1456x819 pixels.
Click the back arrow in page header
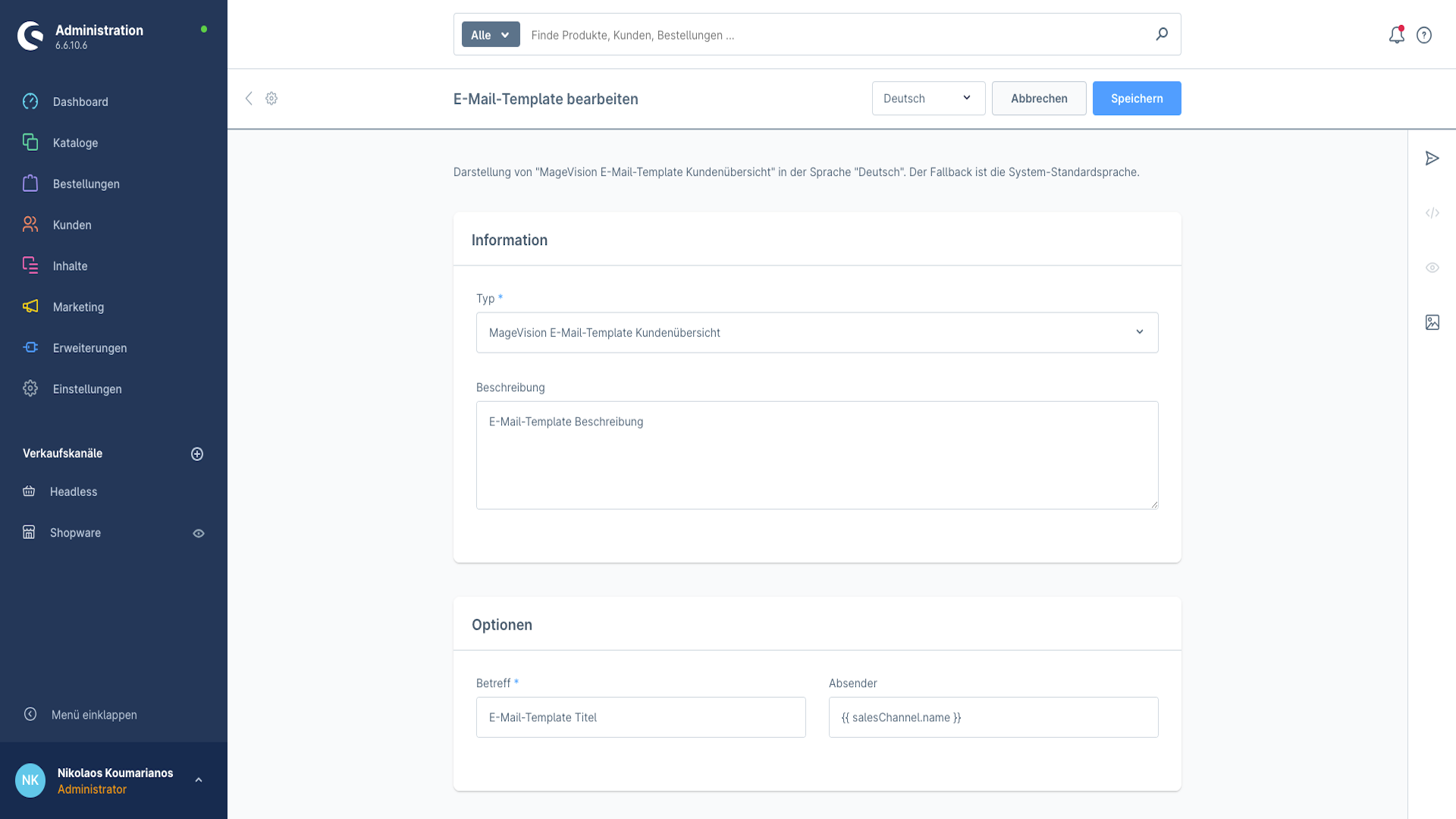[249, 99]
